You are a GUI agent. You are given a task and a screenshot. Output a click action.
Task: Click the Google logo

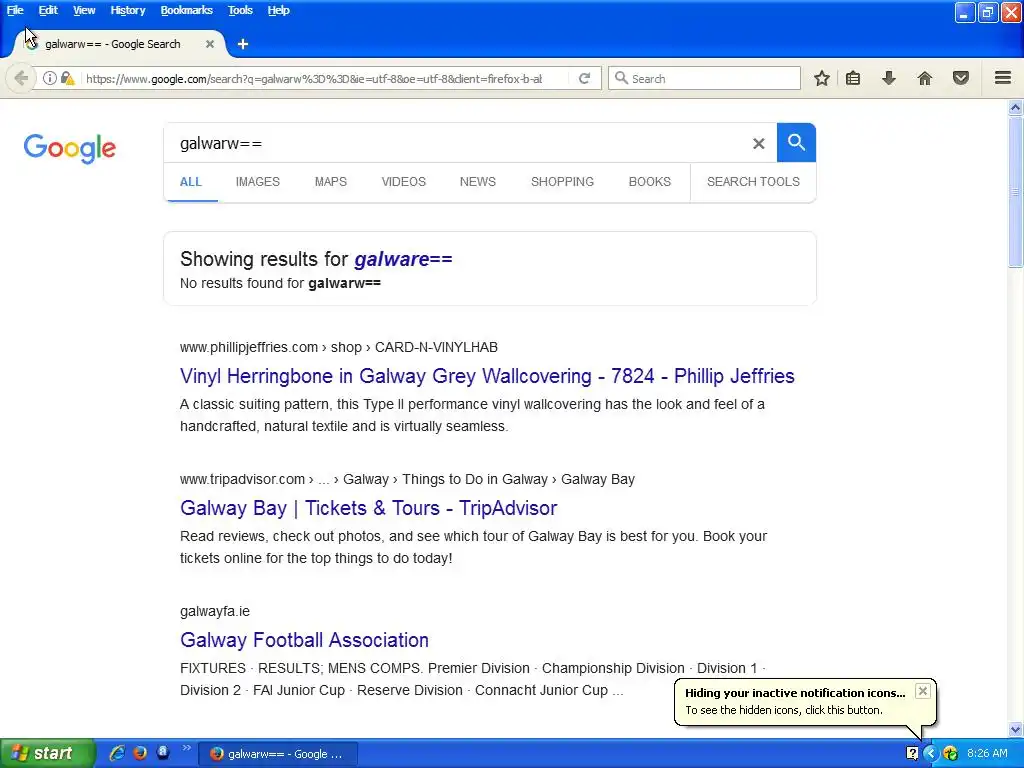coord(70,148)
